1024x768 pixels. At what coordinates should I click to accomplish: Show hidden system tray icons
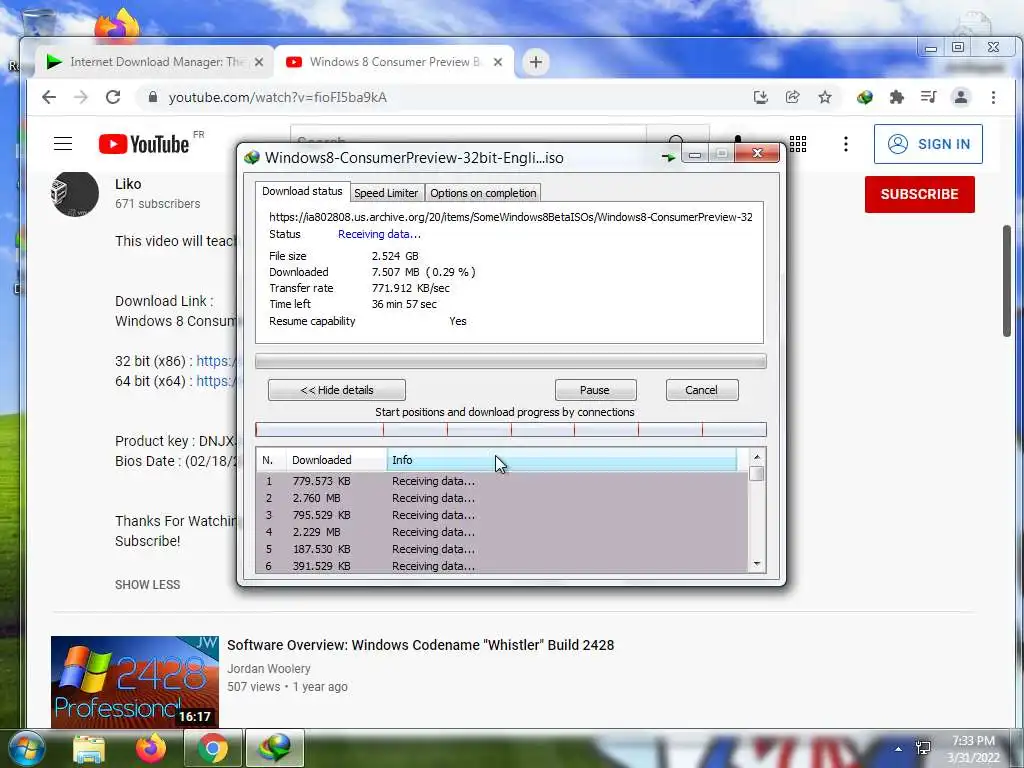[x=898, y=749]
